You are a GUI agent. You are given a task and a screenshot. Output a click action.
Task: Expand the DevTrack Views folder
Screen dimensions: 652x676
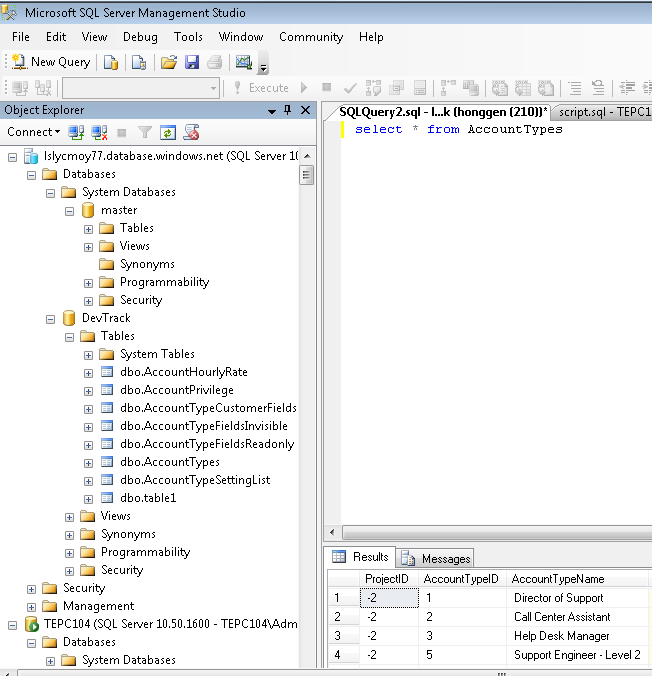[x=69, y=517]
